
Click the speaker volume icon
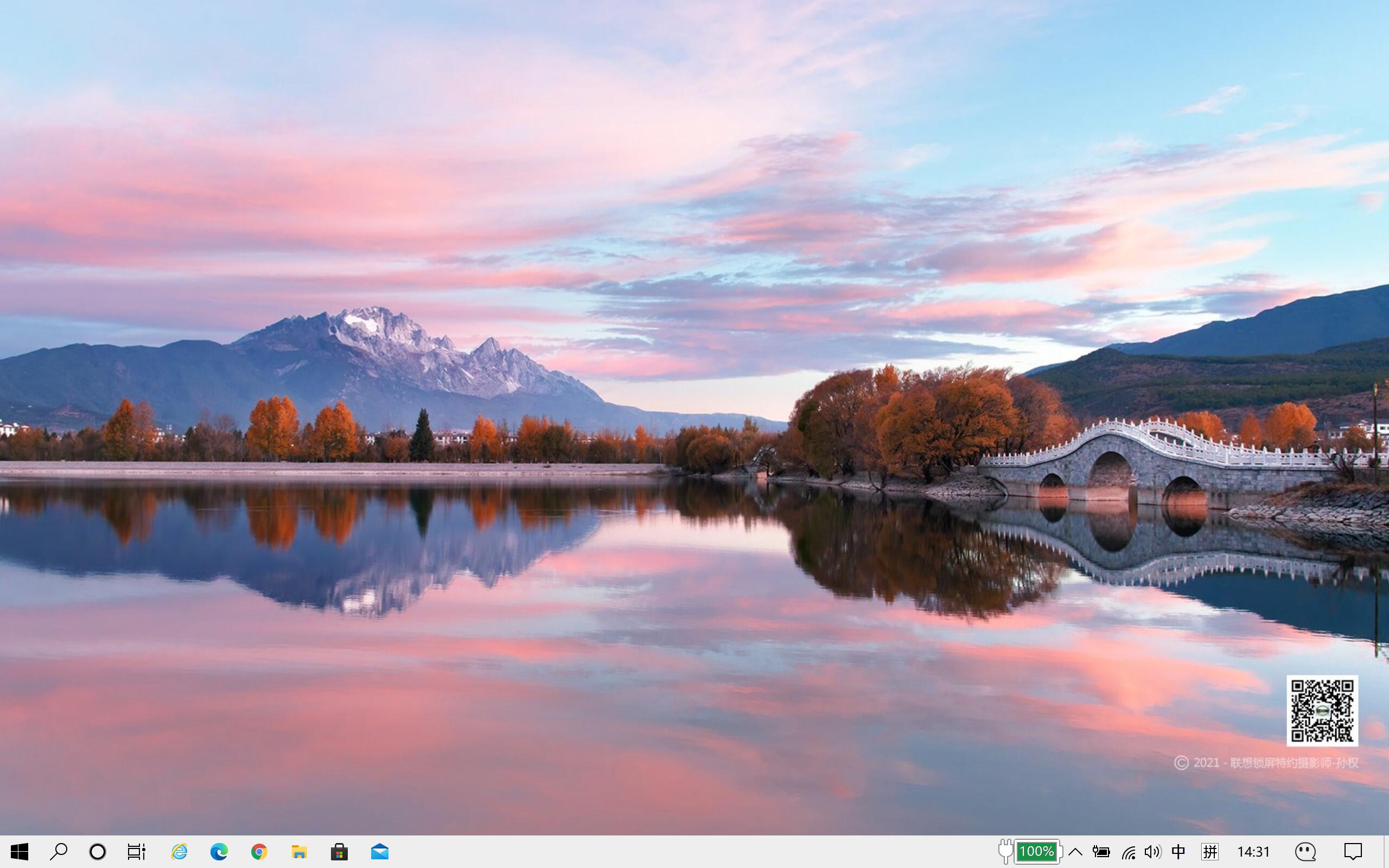(x=1152, y=851)
